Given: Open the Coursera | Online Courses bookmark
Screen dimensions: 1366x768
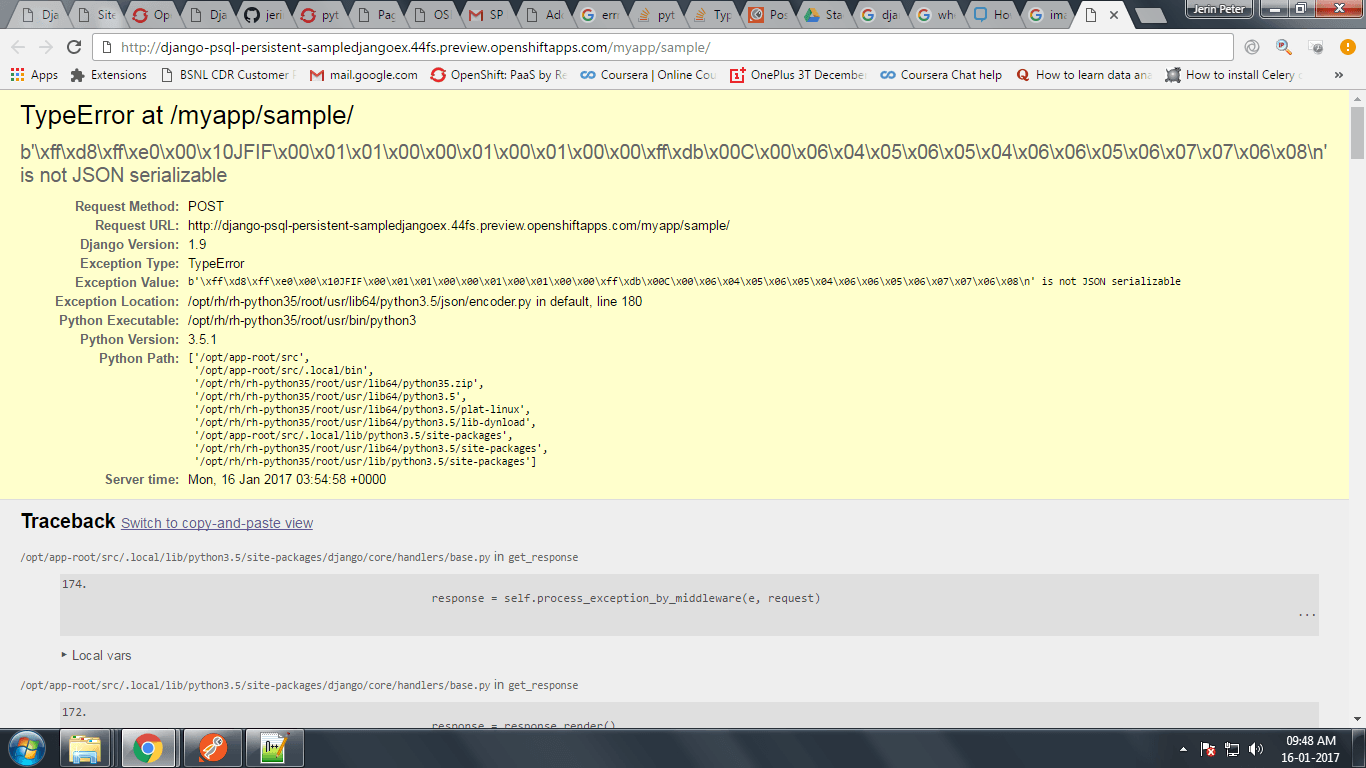Looking at the screenshot, I should (x=649, y=75).
